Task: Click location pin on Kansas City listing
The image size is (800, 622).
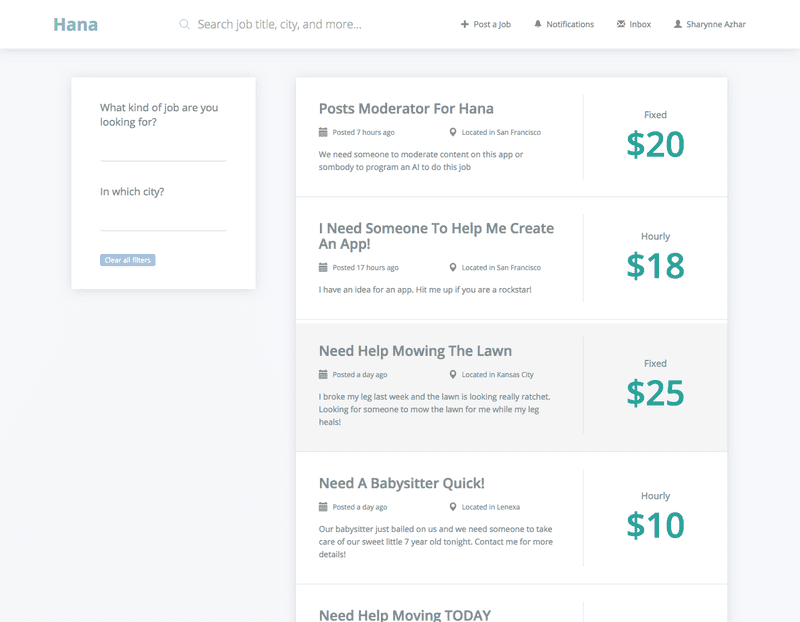Action: (x=453, y=375)
